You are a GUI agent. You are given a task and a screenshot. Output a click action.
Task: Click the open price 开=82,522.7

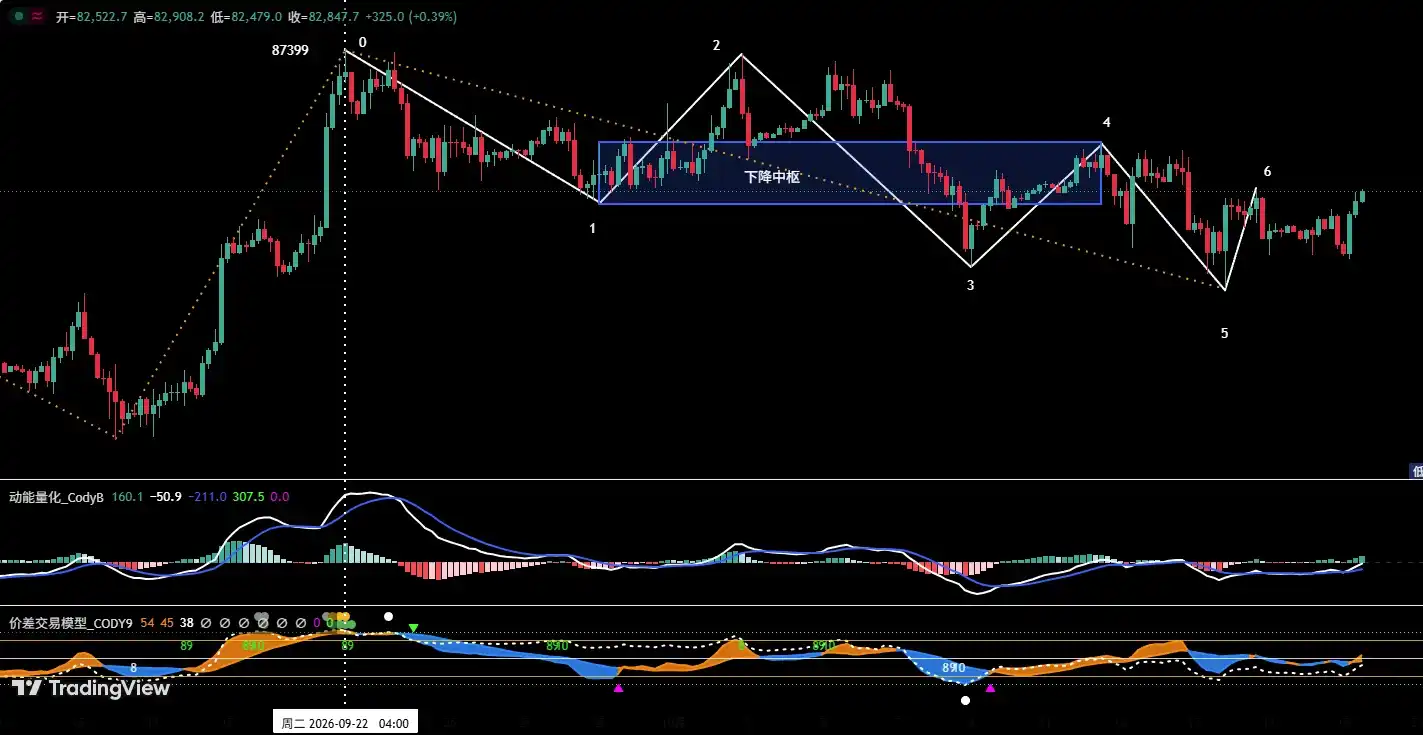click(91, 17)
